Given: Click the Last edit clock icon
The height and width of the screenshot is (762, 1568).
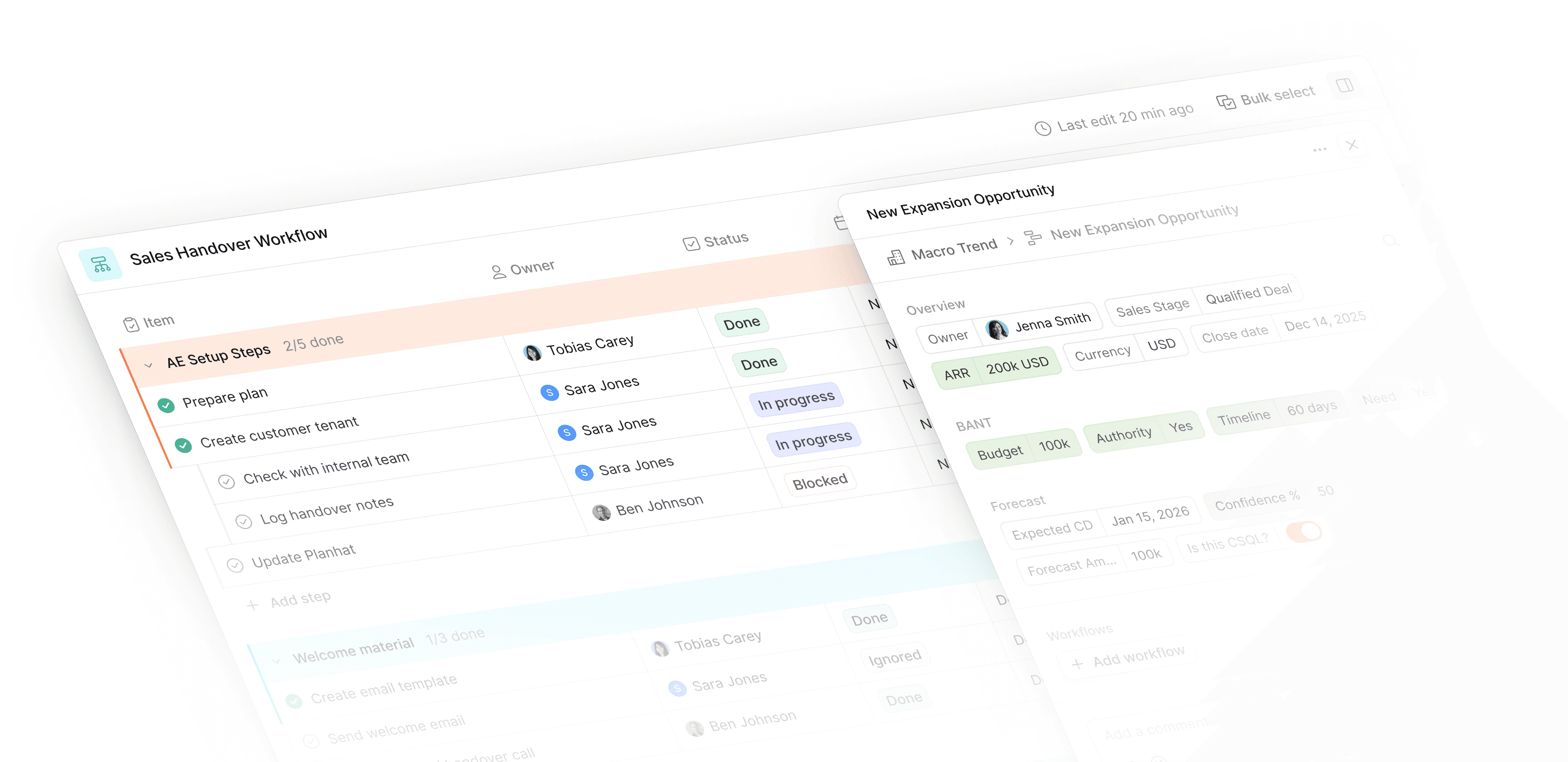Looking at the screenshot, I should tap(1043, 128).
